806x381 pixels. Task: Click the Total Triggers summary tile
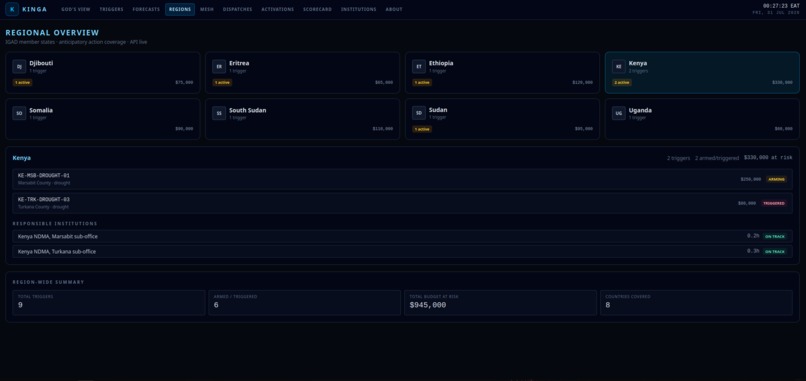[109, 303]
